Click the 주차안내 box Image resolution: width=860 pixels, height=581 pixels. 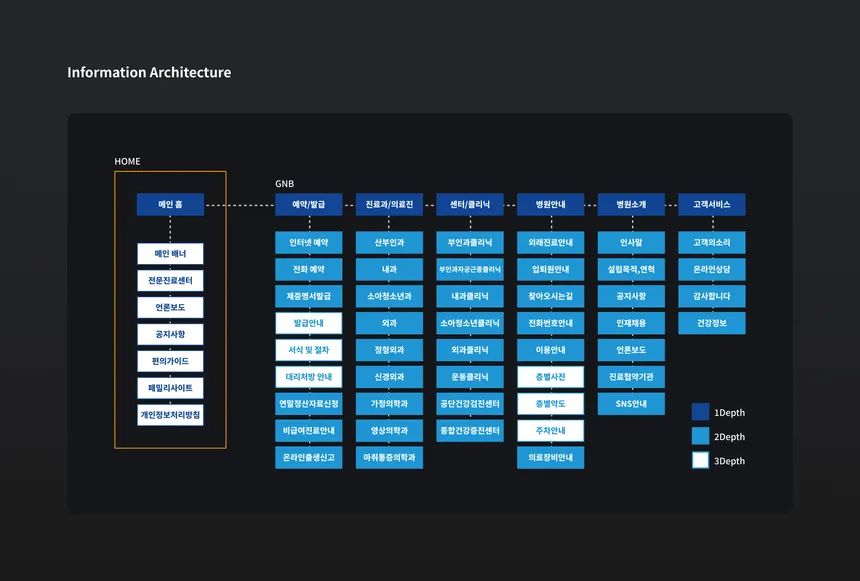pos(551,431)
